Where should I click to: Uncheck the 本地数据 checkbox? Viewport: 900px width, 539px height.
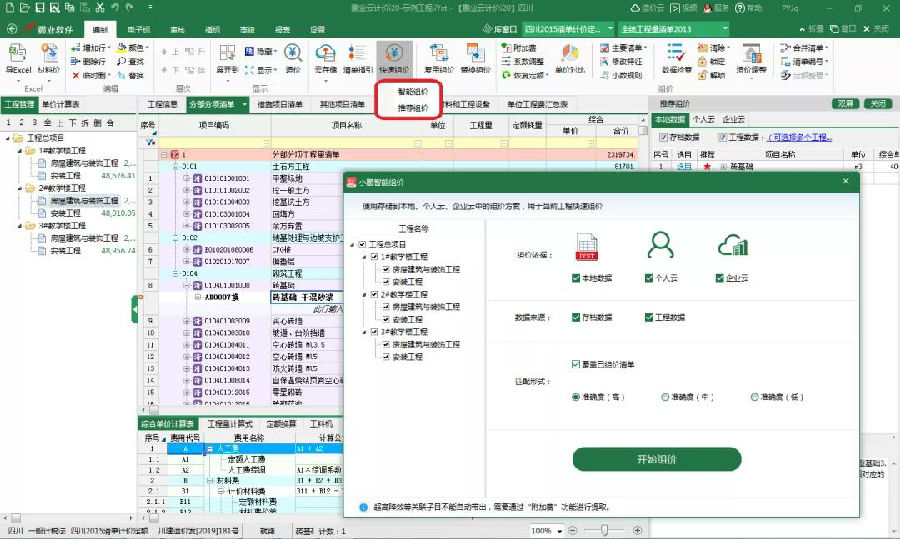574,278
